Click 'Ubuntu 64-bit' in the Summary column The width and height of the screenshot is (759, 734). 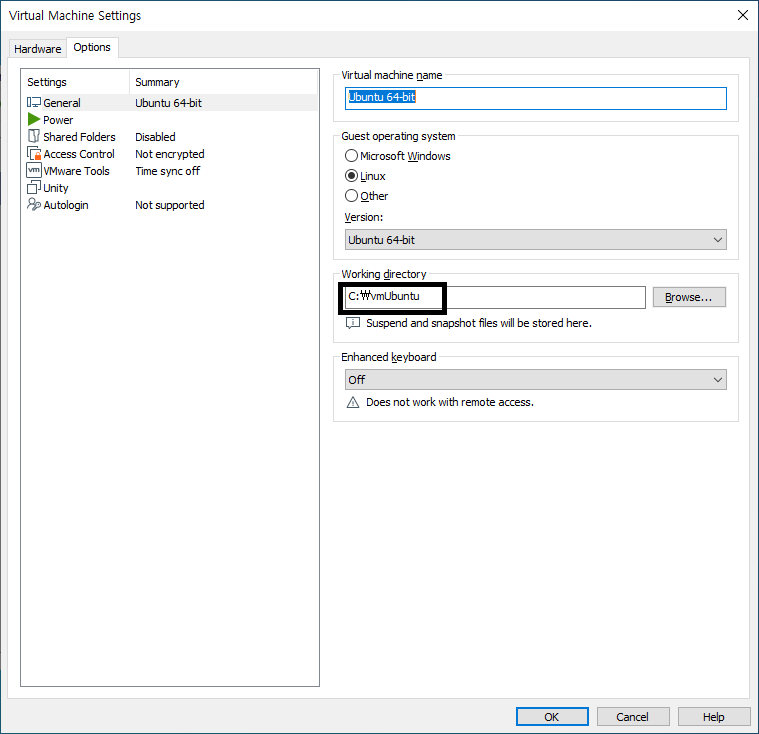pos(168,103)
